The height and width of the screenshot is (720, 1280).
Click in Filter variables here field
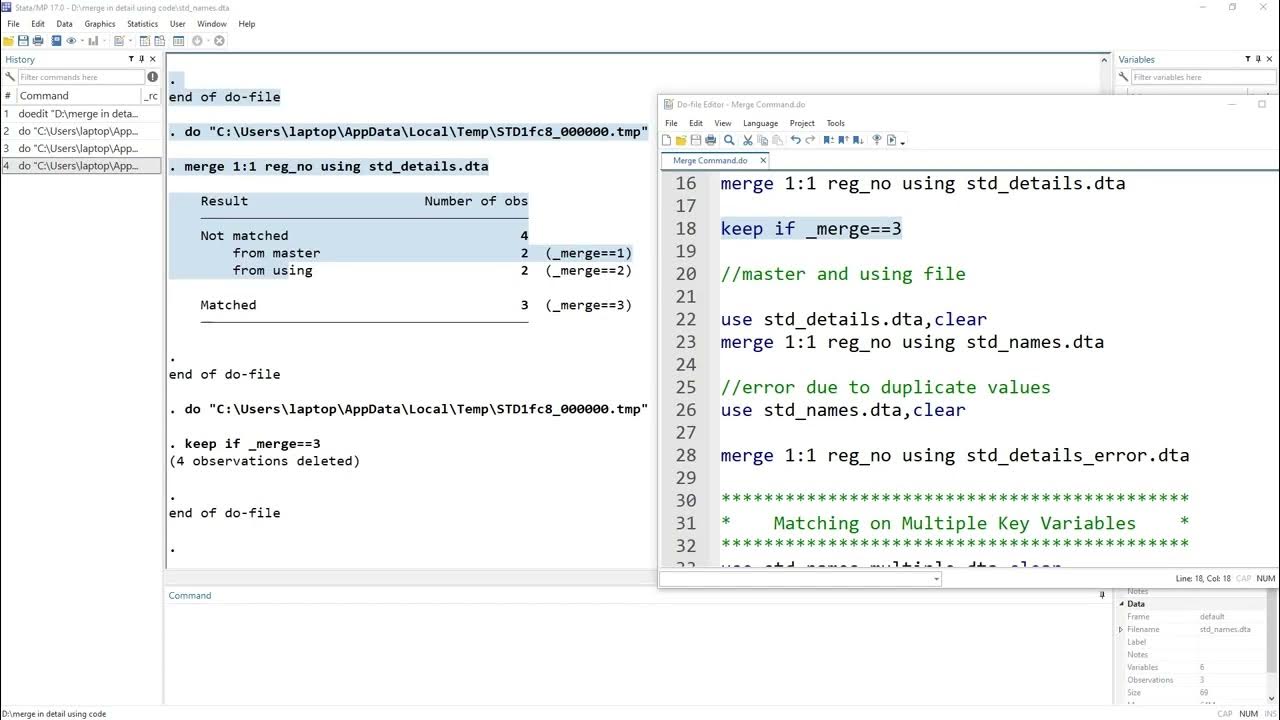pos(1203,77)
